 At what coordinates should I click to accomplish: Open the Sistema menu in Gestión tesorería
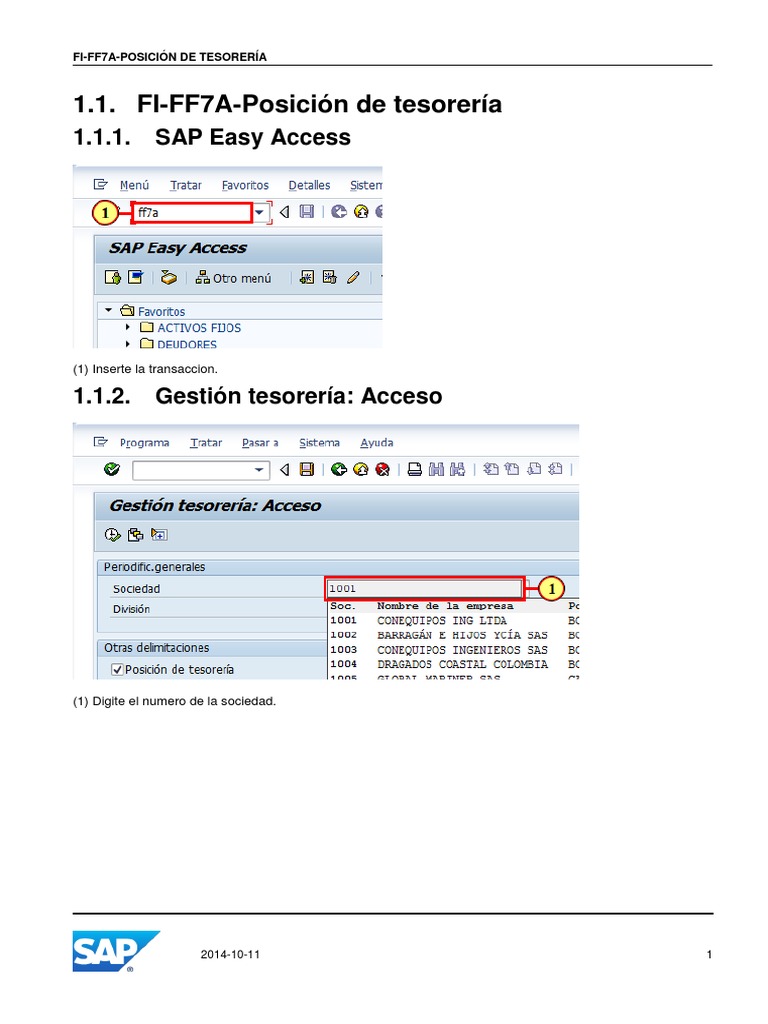319,443
